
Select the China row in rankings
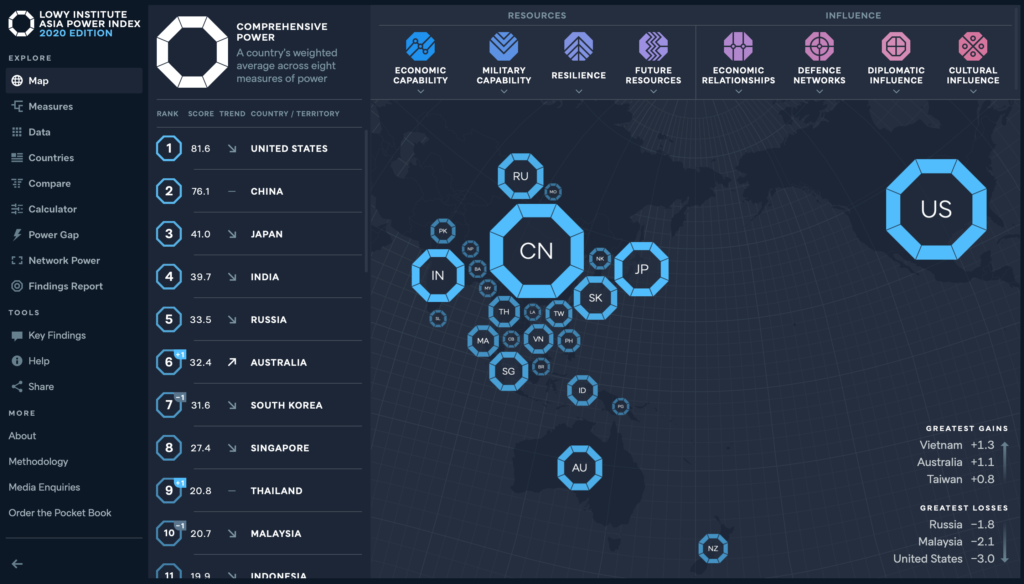[259, 191]
